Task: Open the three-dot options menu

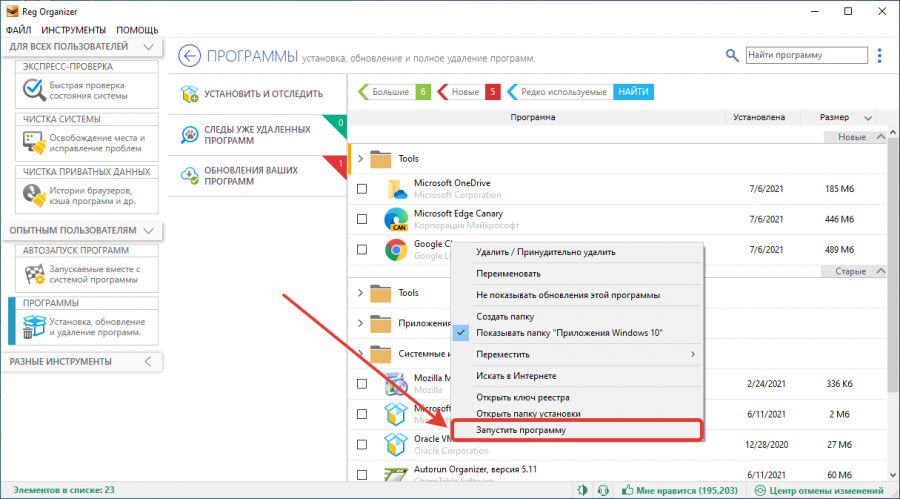Action: 879,55
